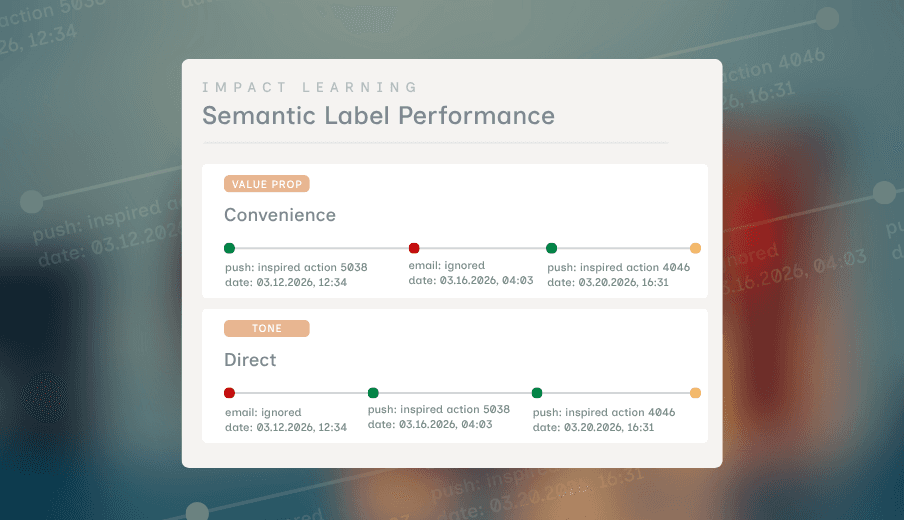Select second green dot on Direct timeline
Viewport: 904px width, 520px height.
[x=537, y=393]
